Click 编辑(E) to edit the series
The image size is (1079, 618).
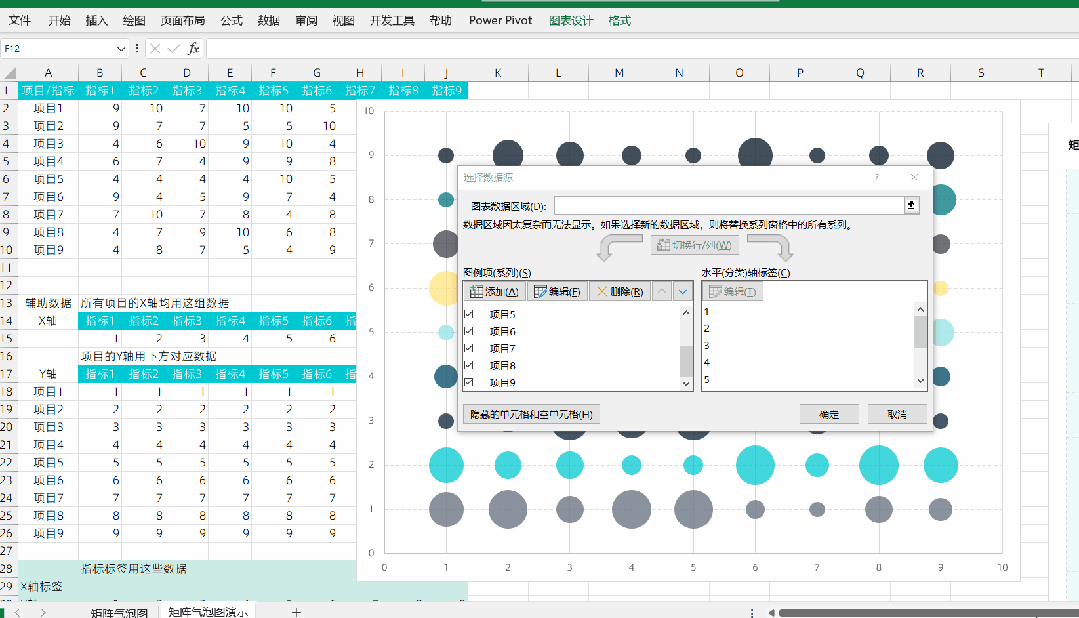pos(557,292)
